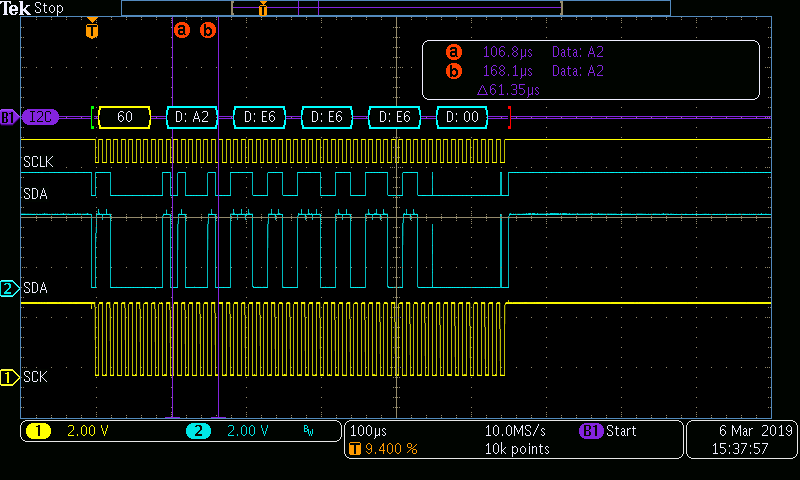This screenshot has width=800, height=480.
Task: Click the B1 trigger source badge
Action: click(x=591, y=431)
